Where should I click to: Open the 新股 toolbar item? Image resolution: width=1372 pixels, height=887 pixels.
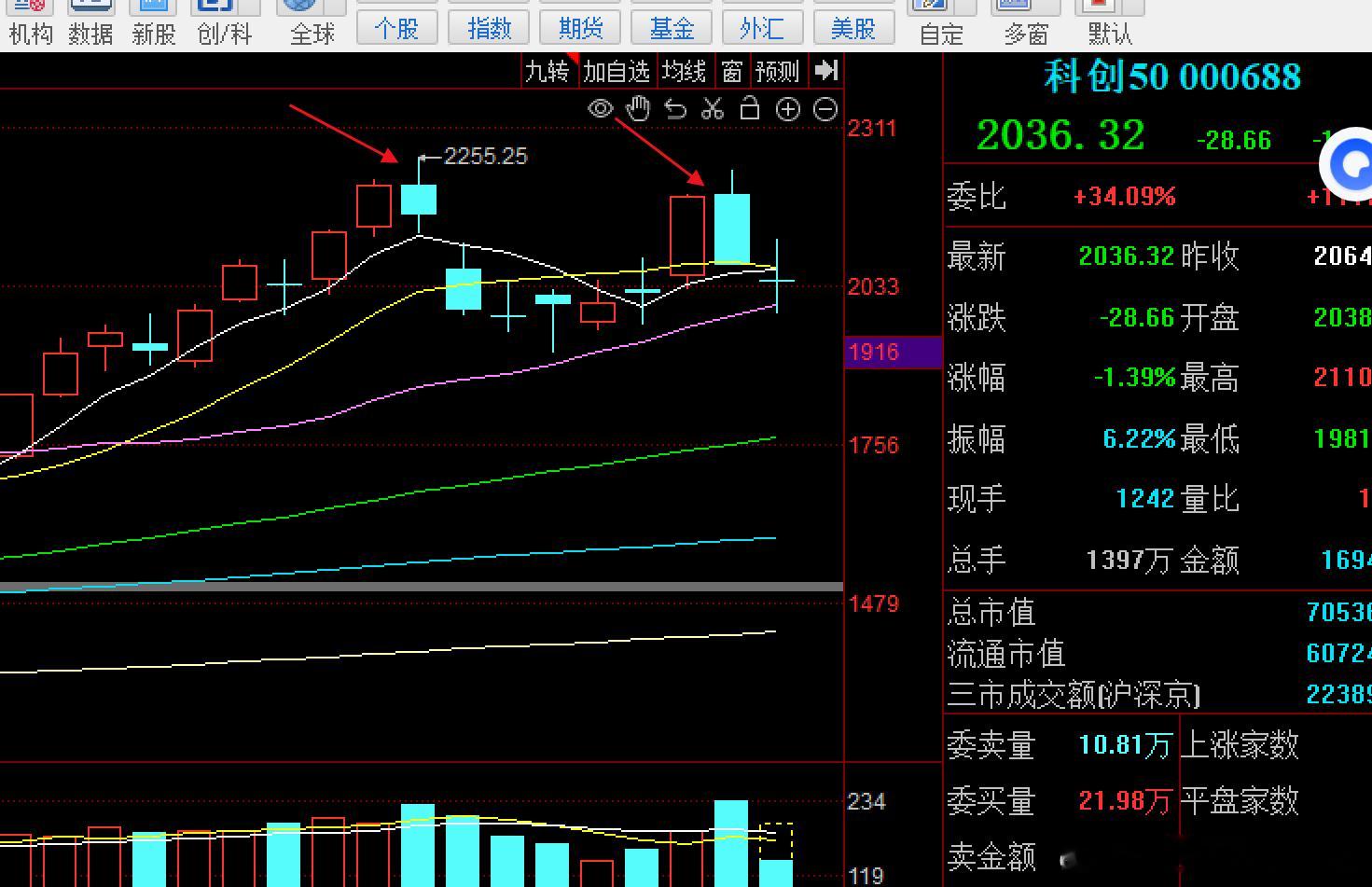coord(153,24)
